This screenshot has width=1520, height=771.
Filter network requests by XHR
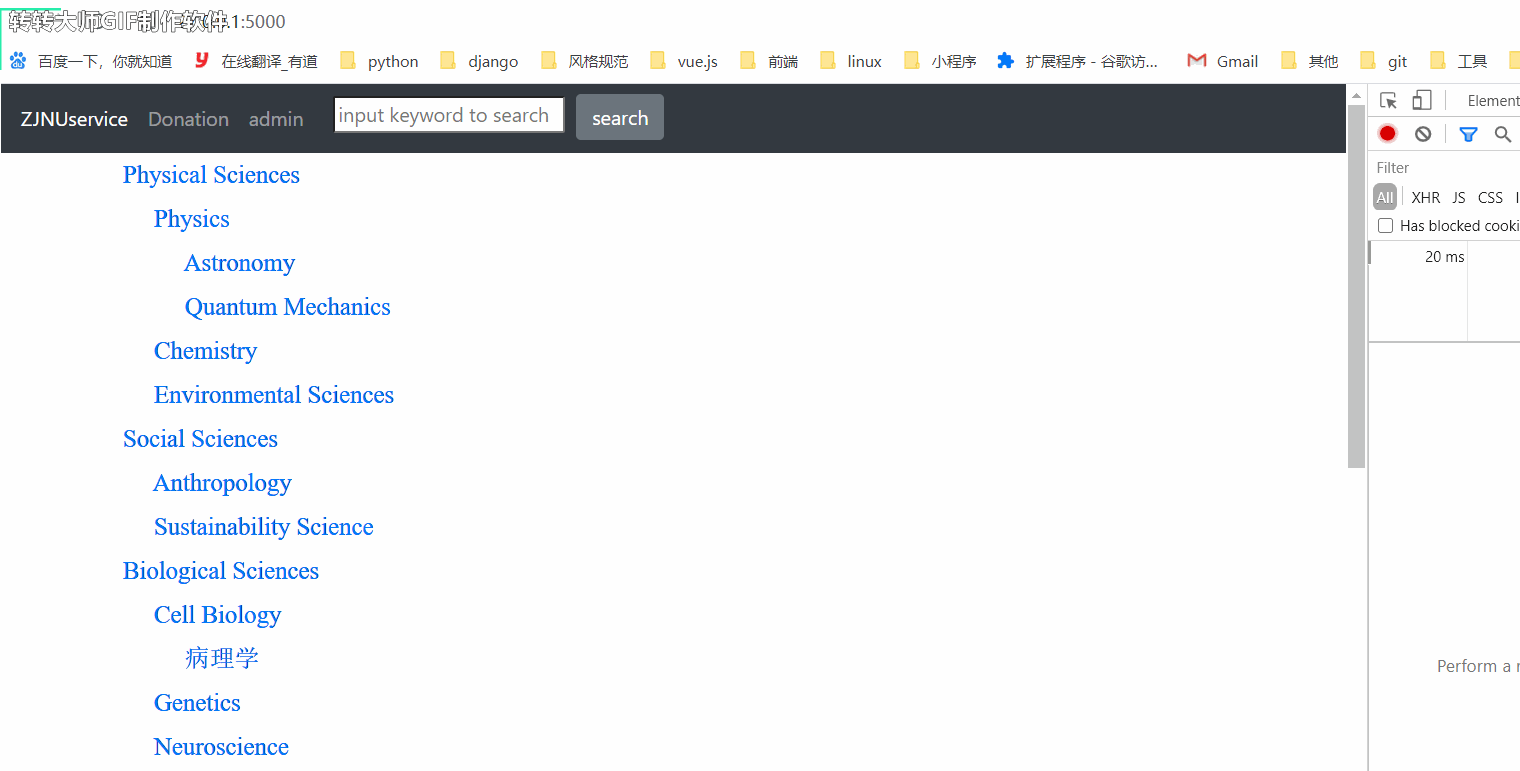[1425, 197]
